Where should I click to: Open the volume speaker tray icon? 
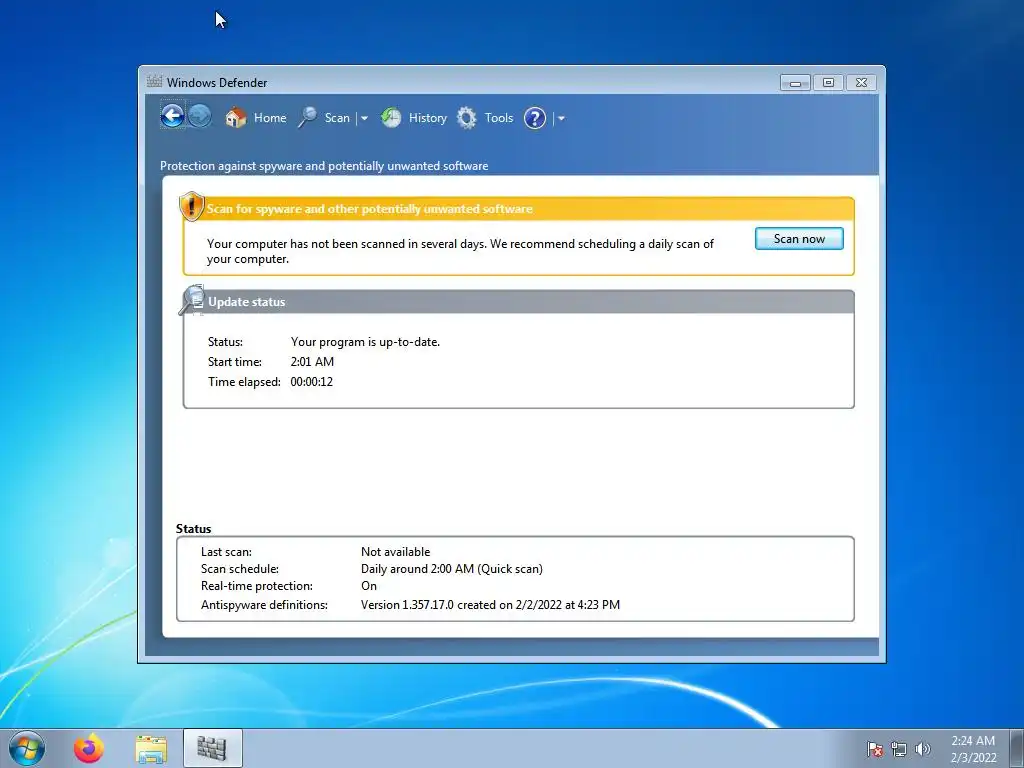922,749
